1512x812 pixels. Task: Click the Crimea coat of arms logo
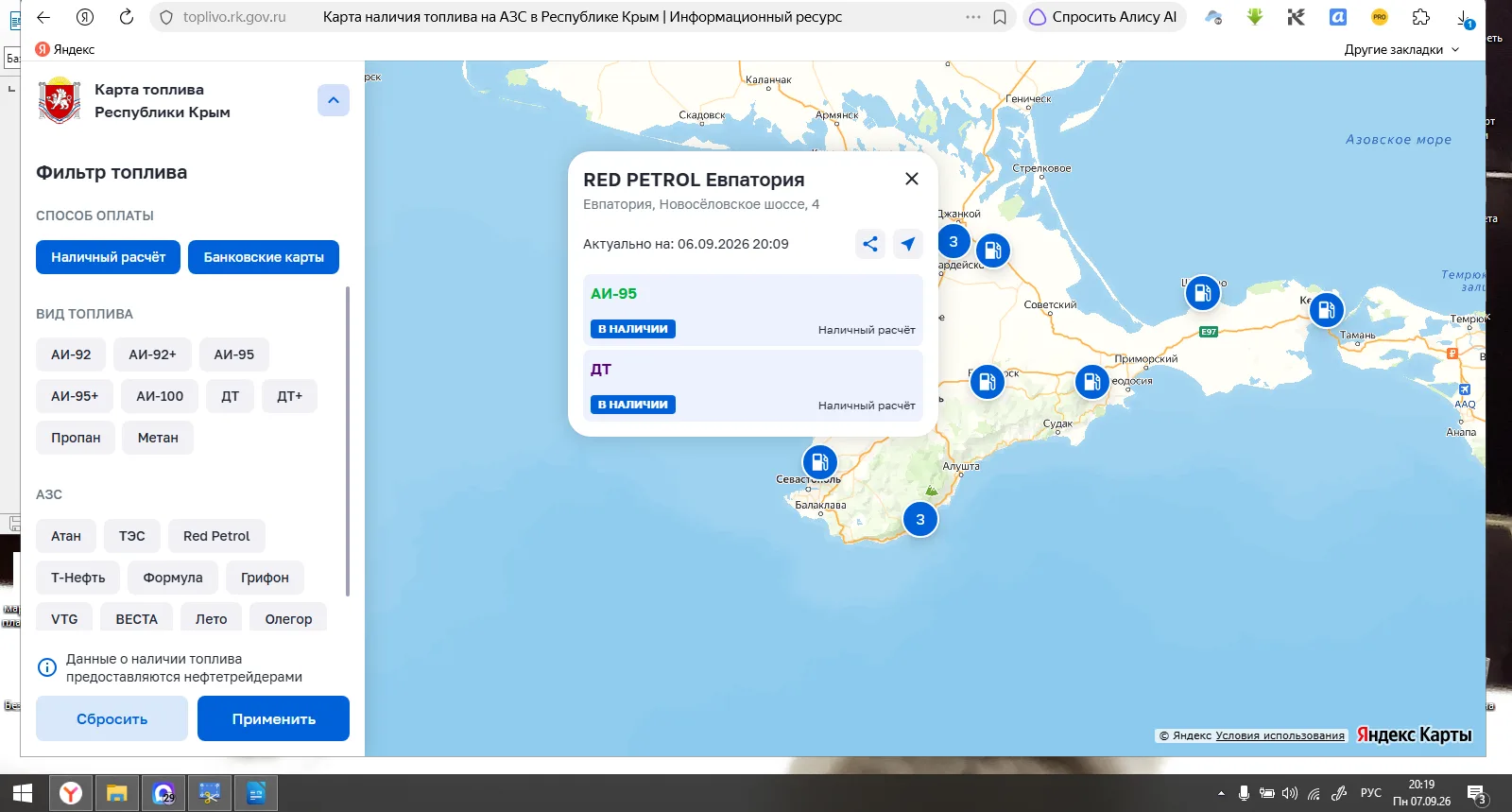(x=60, y=101)
